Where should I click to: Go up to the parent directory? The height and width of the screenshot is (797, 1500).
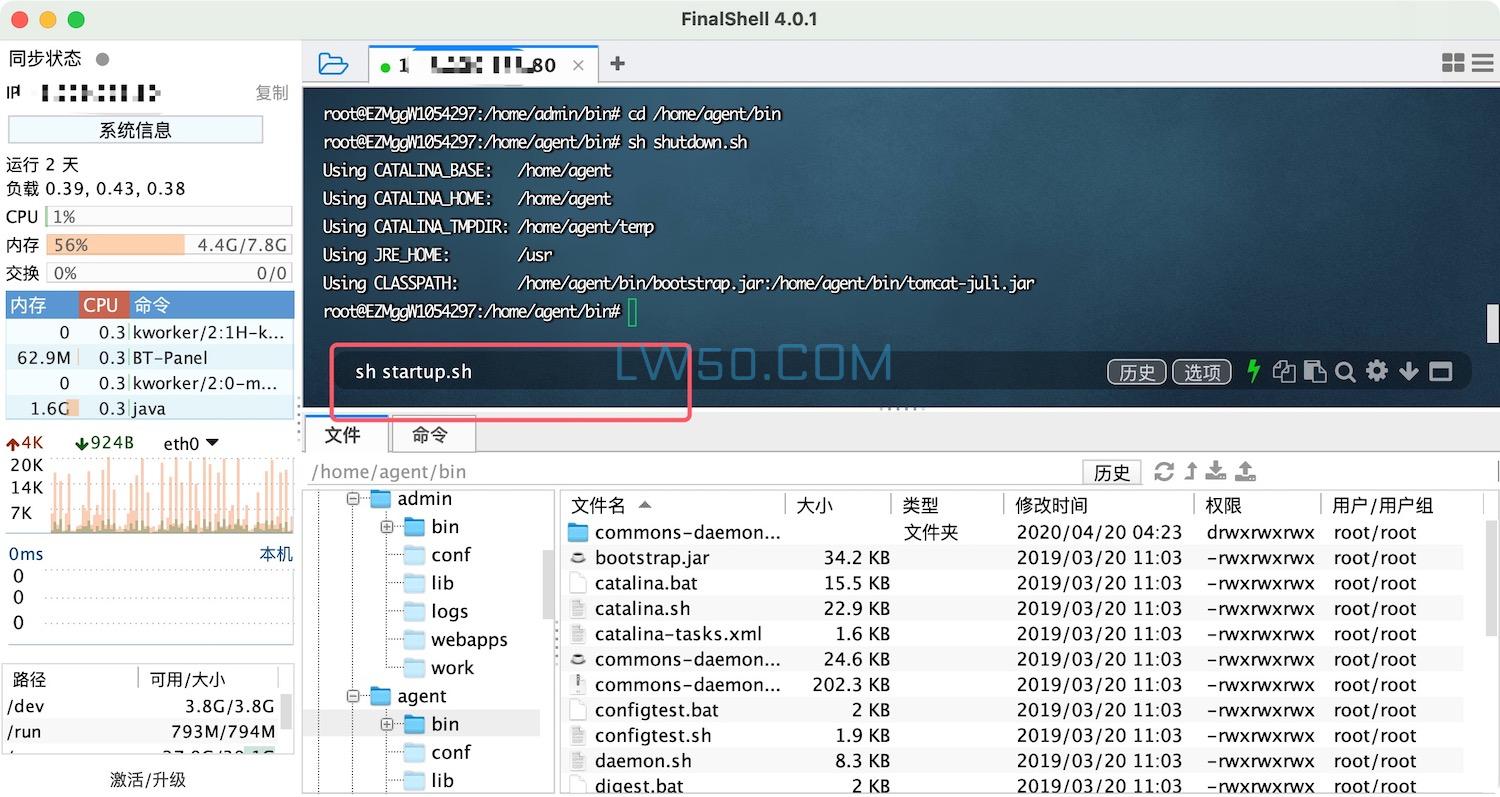[x=1191, y=471]
